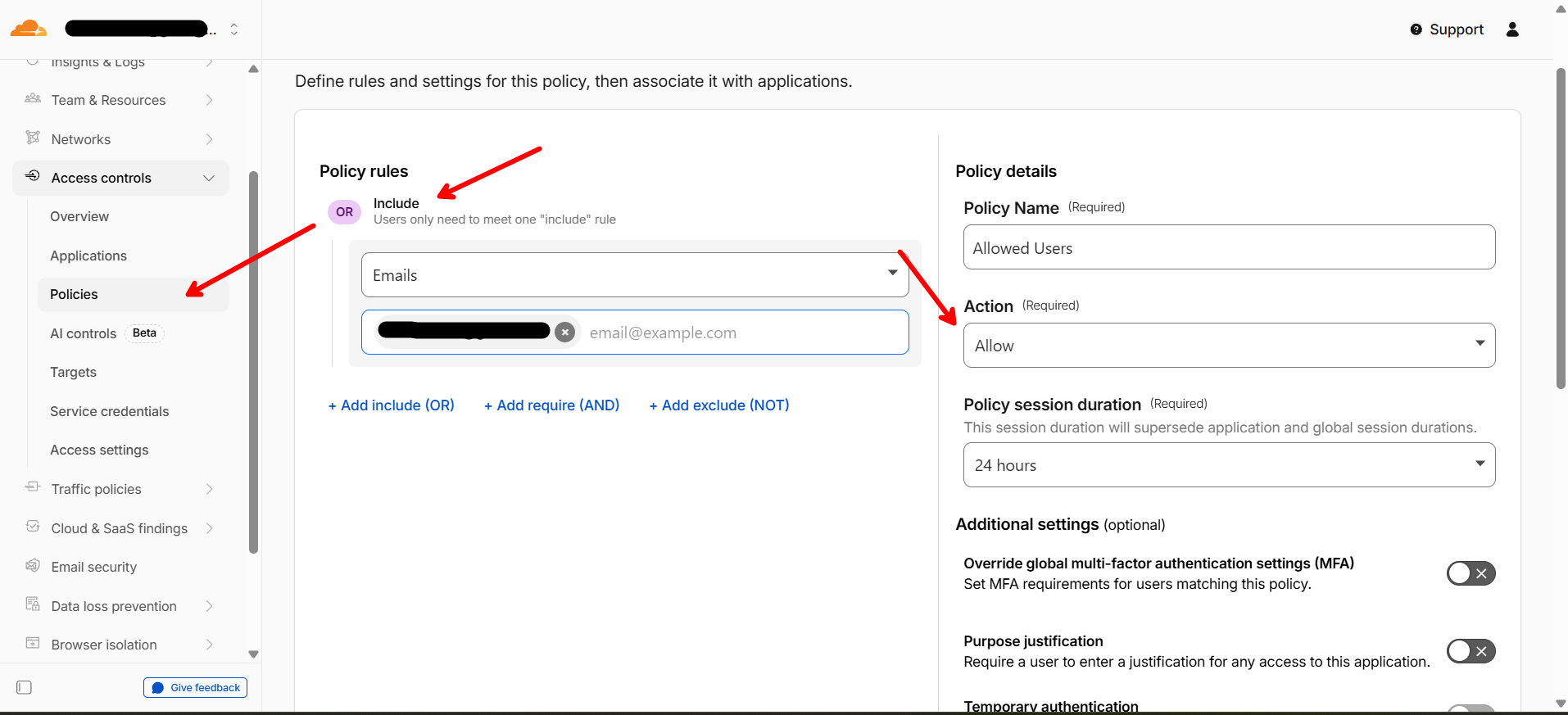This screenshot has height=715, width=1568.
Task: Click the Browser isolation sidebar icon
Action: (x=33, y=643)
